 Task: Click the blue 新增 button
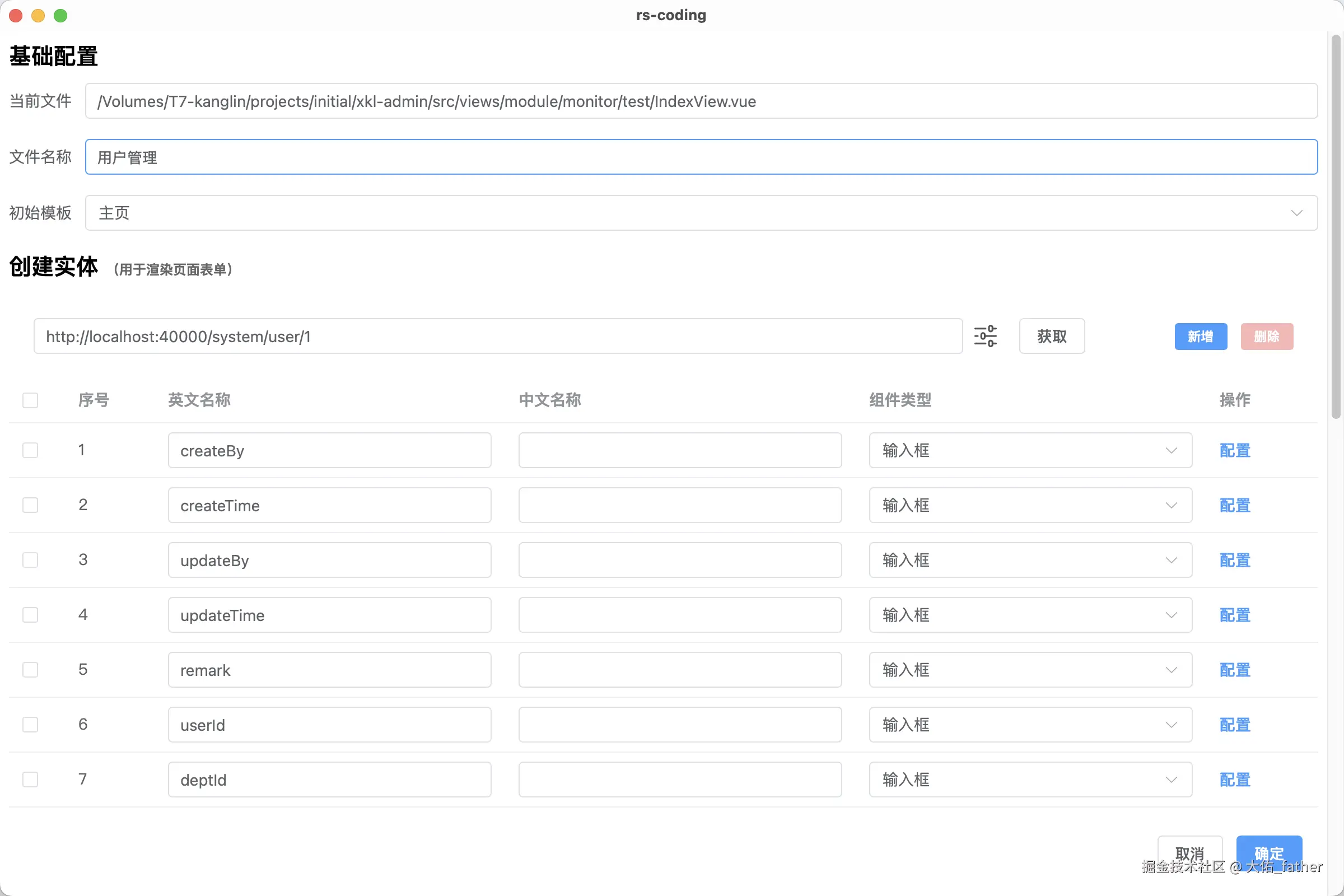[1201, 336]
